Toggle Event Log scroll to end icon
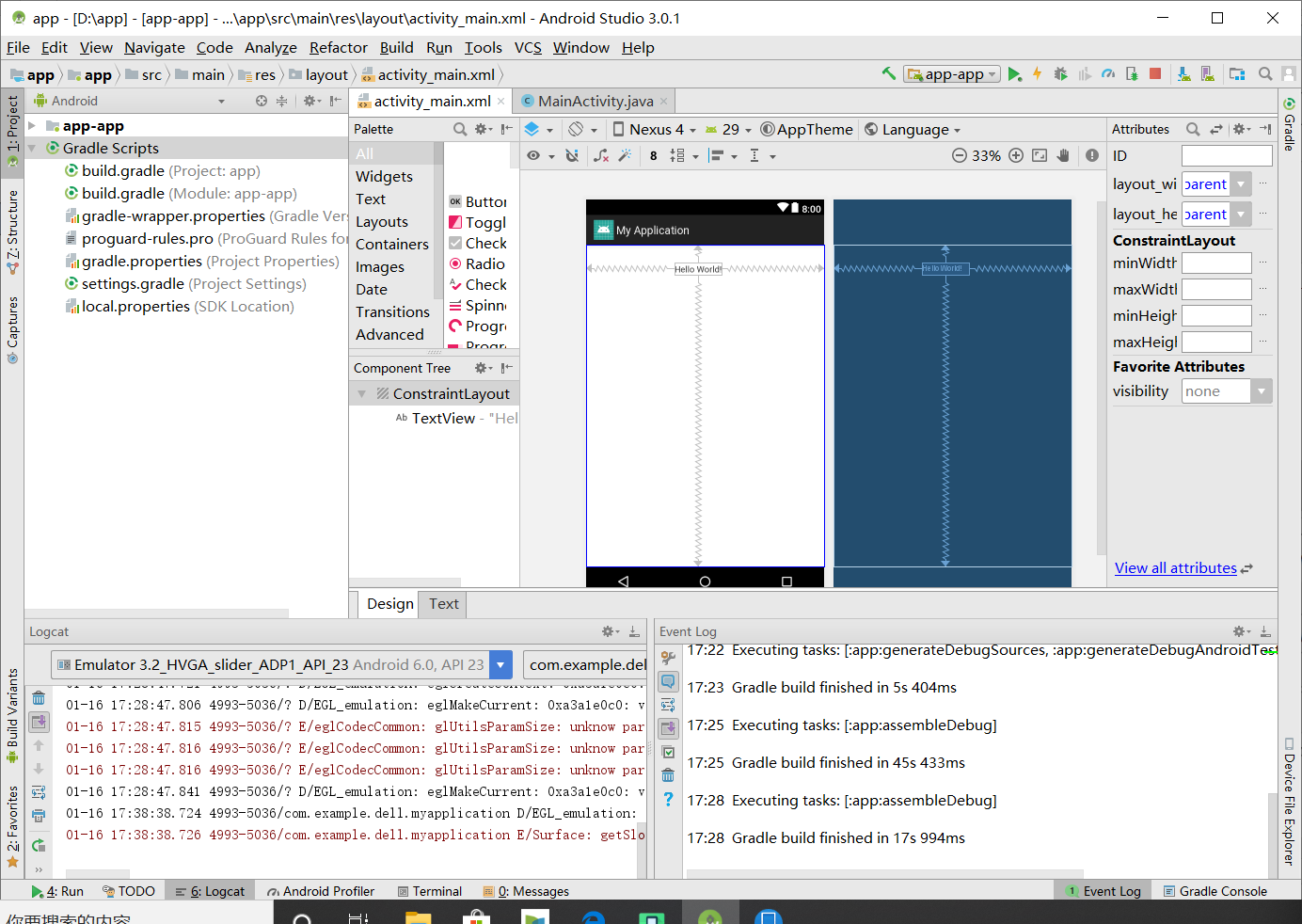 pyautogui.click(x=668, y=728)
